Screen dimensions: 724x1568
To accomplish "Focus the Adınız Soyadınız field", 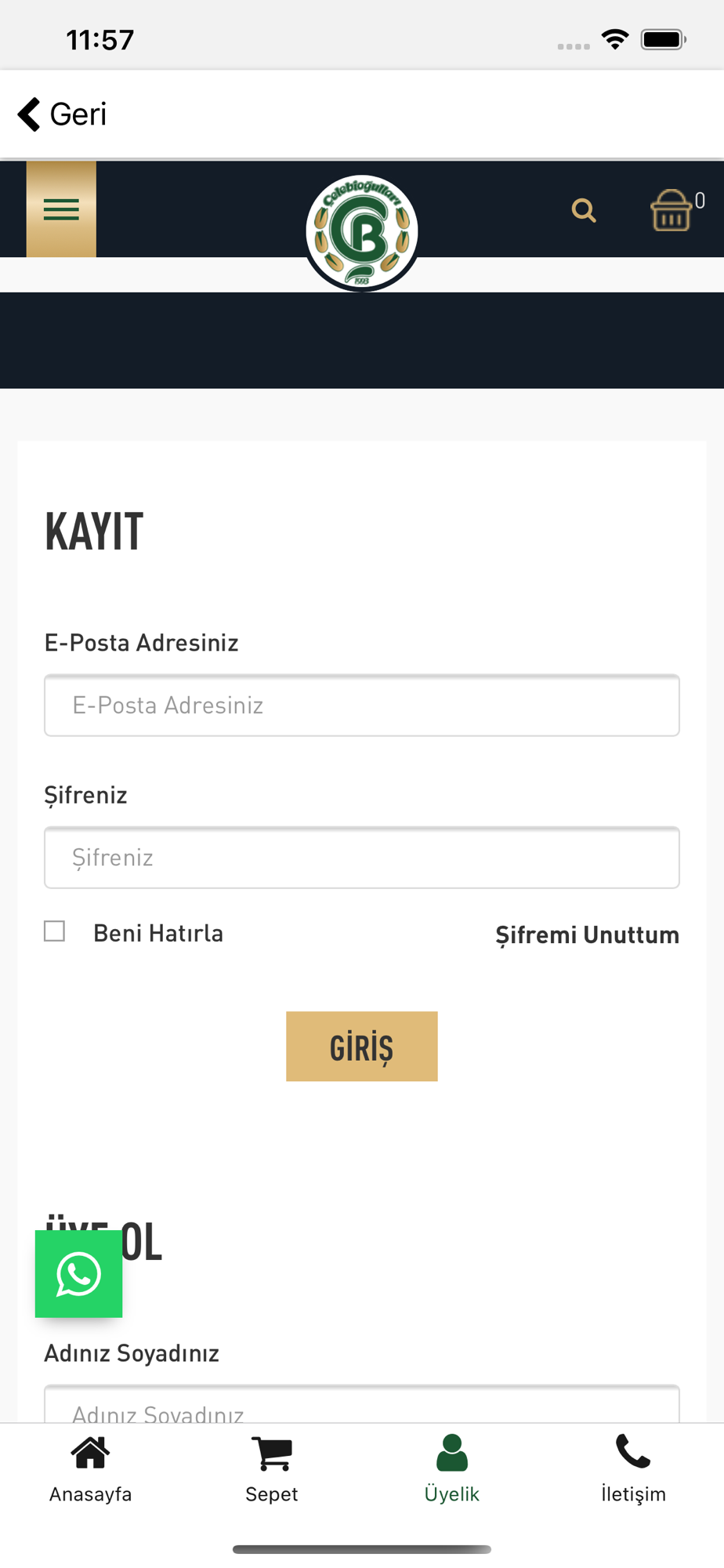I will coord(362,1404).
